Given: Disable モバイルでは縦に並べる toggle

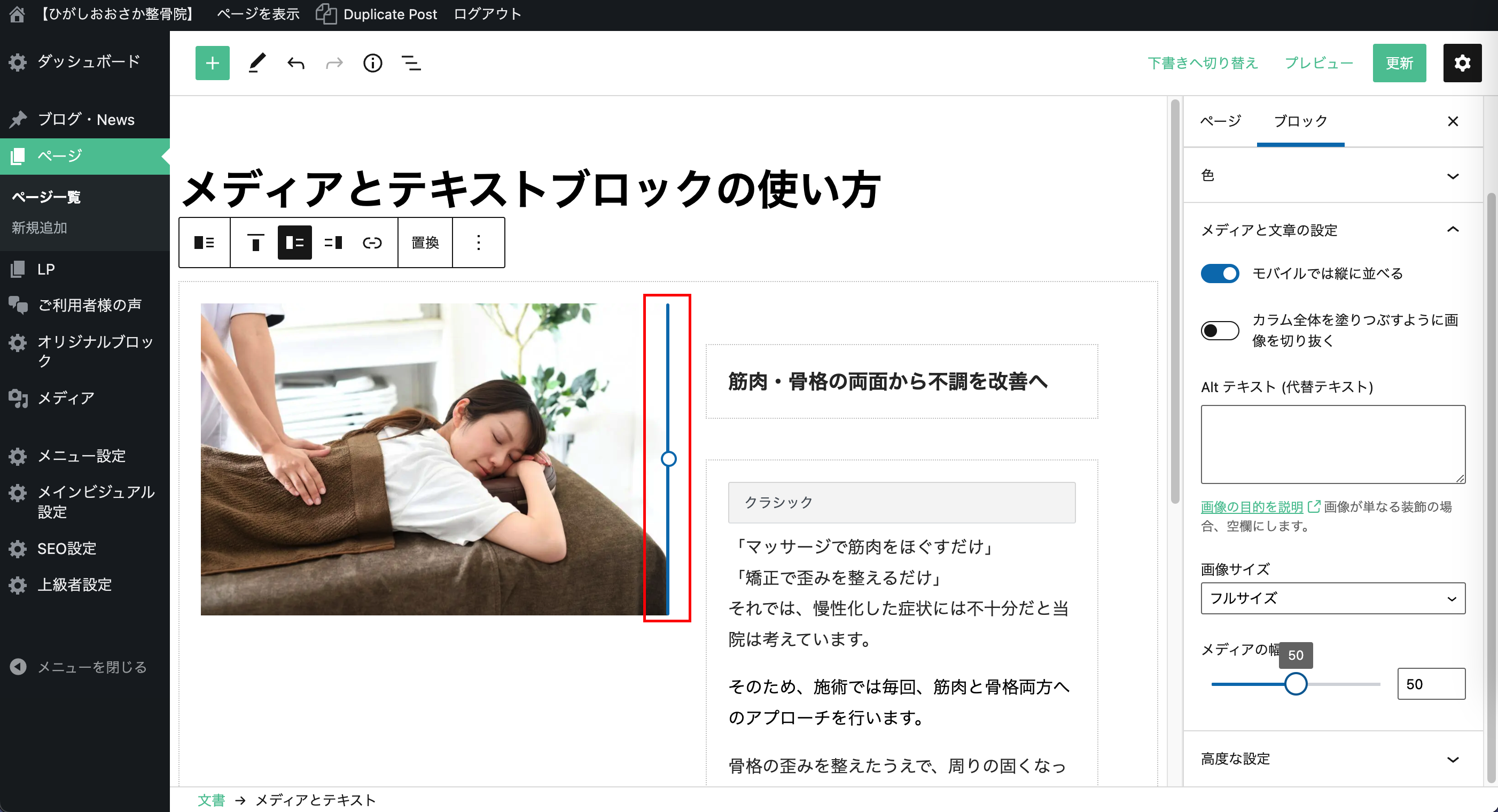Looking at the screenshot, I should tap(1220, 274).
